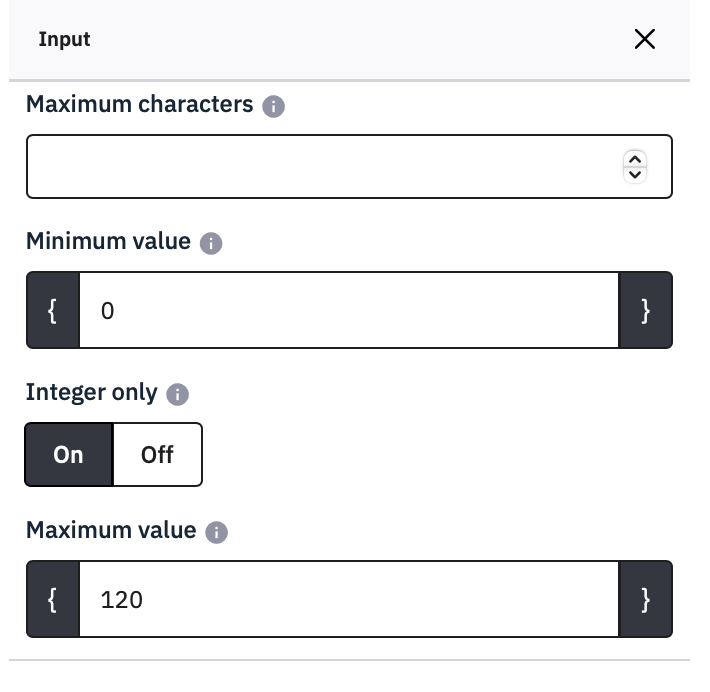Click left curly brace of Maximum value
This screenshot has width=710, height=692.
[x=52, y=599]
